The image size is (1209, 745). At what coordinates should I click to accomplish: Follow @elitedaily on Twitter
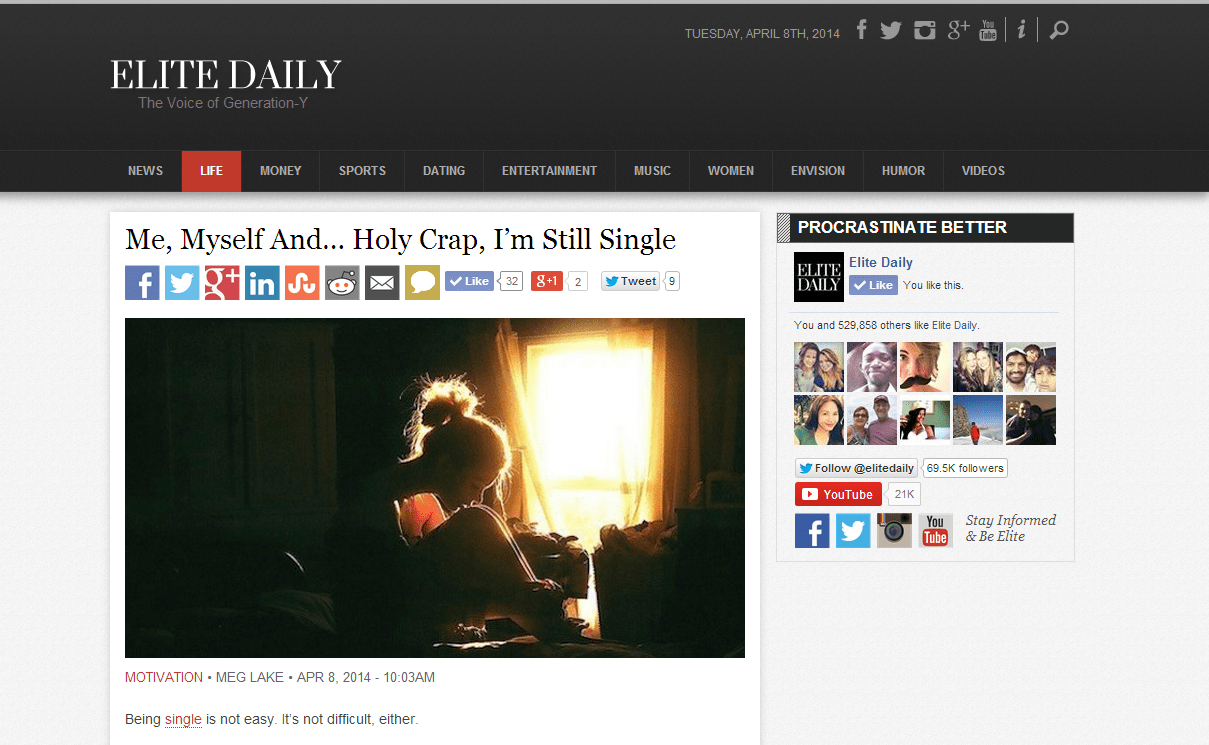pyautogui.click(x=857, y=468)
